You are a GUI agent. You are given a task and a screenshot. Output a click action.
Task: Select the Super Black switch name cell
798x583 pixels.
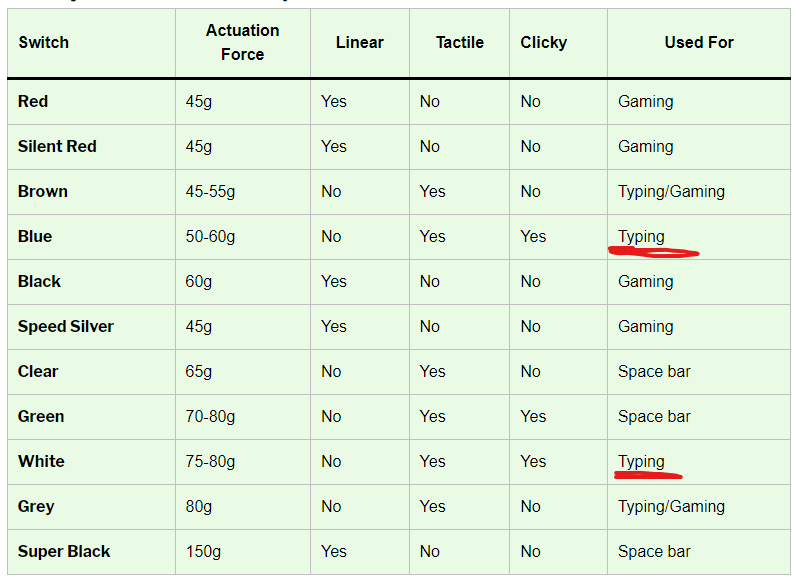[x=64, y=551]
